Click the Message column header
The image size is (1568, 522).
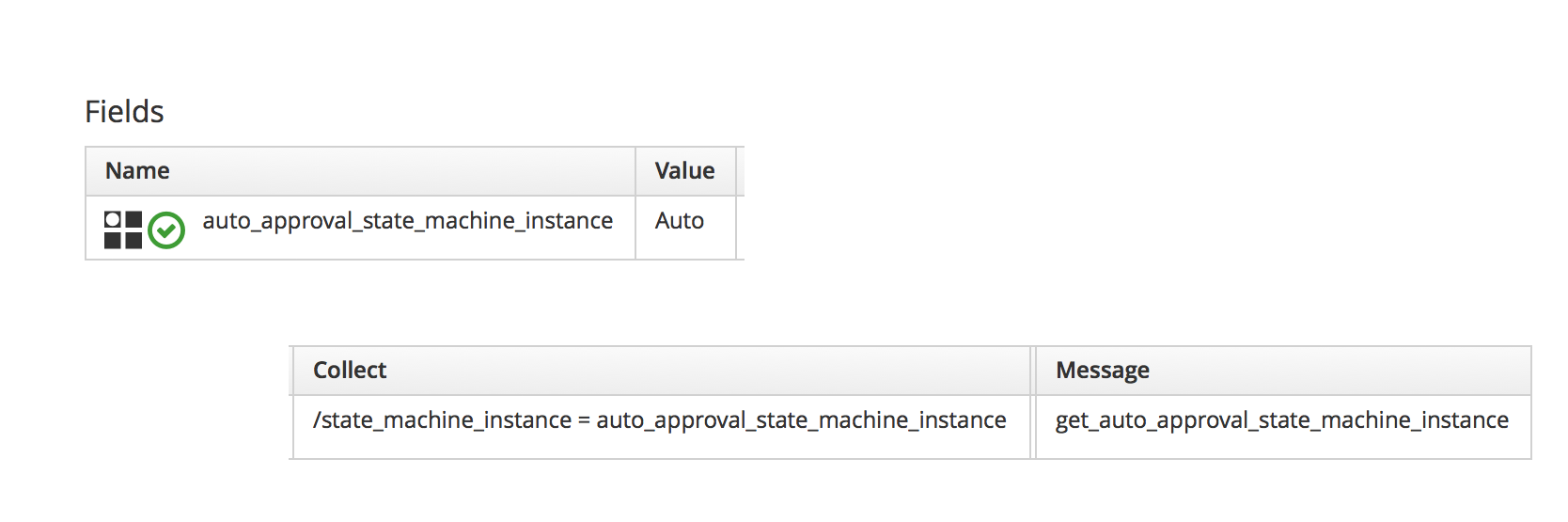point(1102,371)
